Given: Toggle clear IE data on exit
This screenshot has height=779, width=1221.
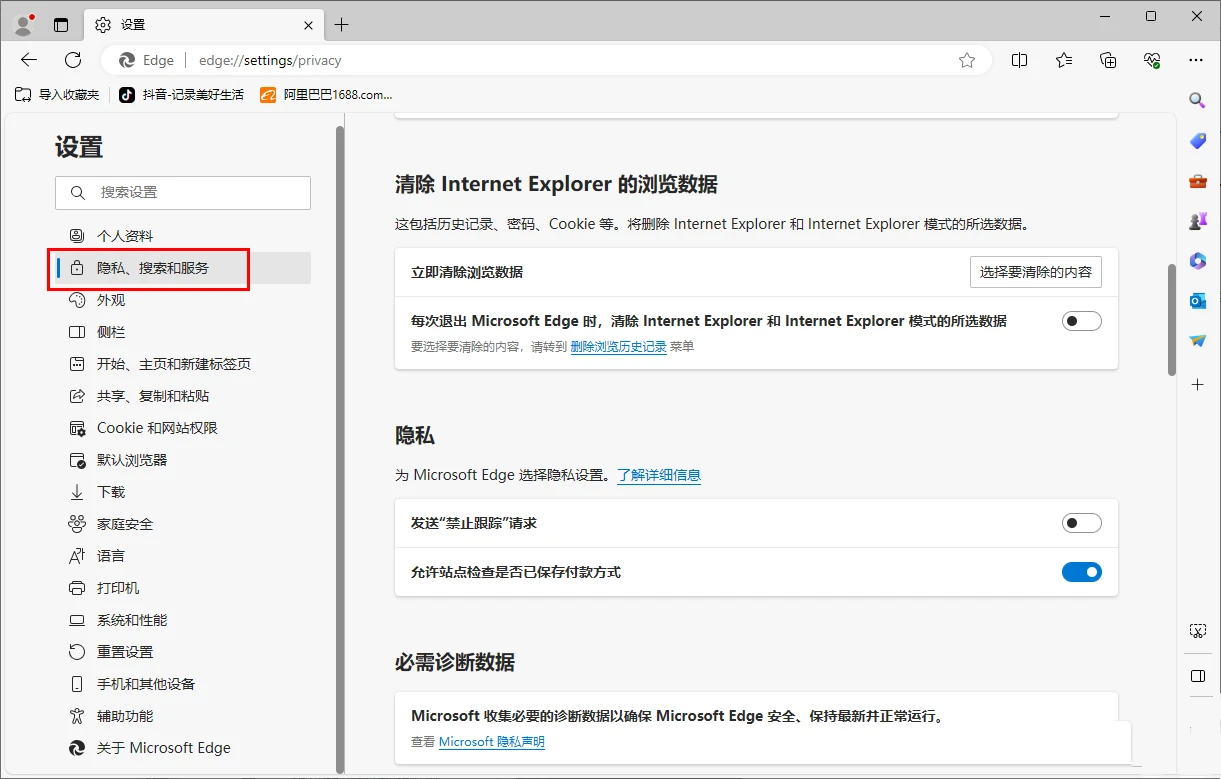Looking at the screenshot, I should click(1081, 321).
